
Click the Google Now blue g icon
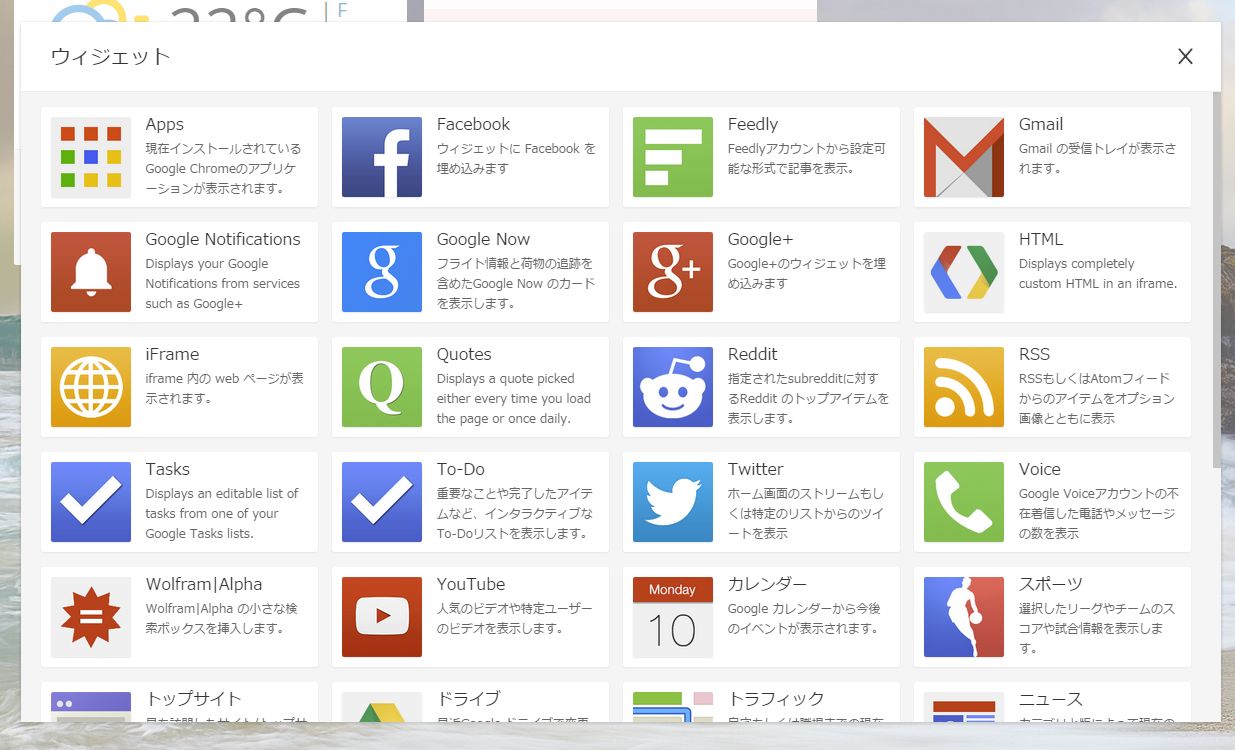[x=382, y=272]
